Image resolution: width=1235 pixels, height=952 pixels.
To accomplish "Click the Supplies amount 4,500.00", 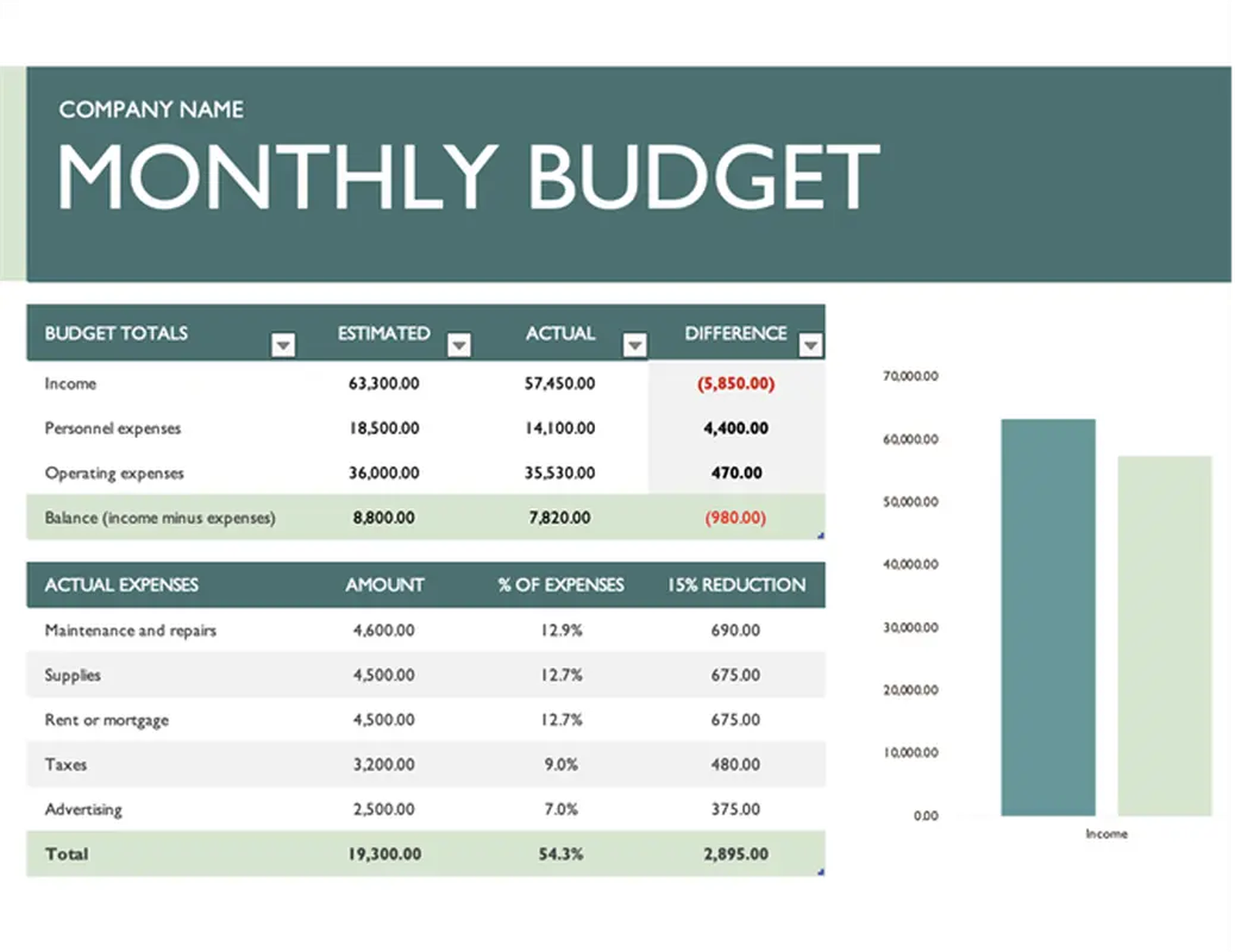I will (384, 675).
